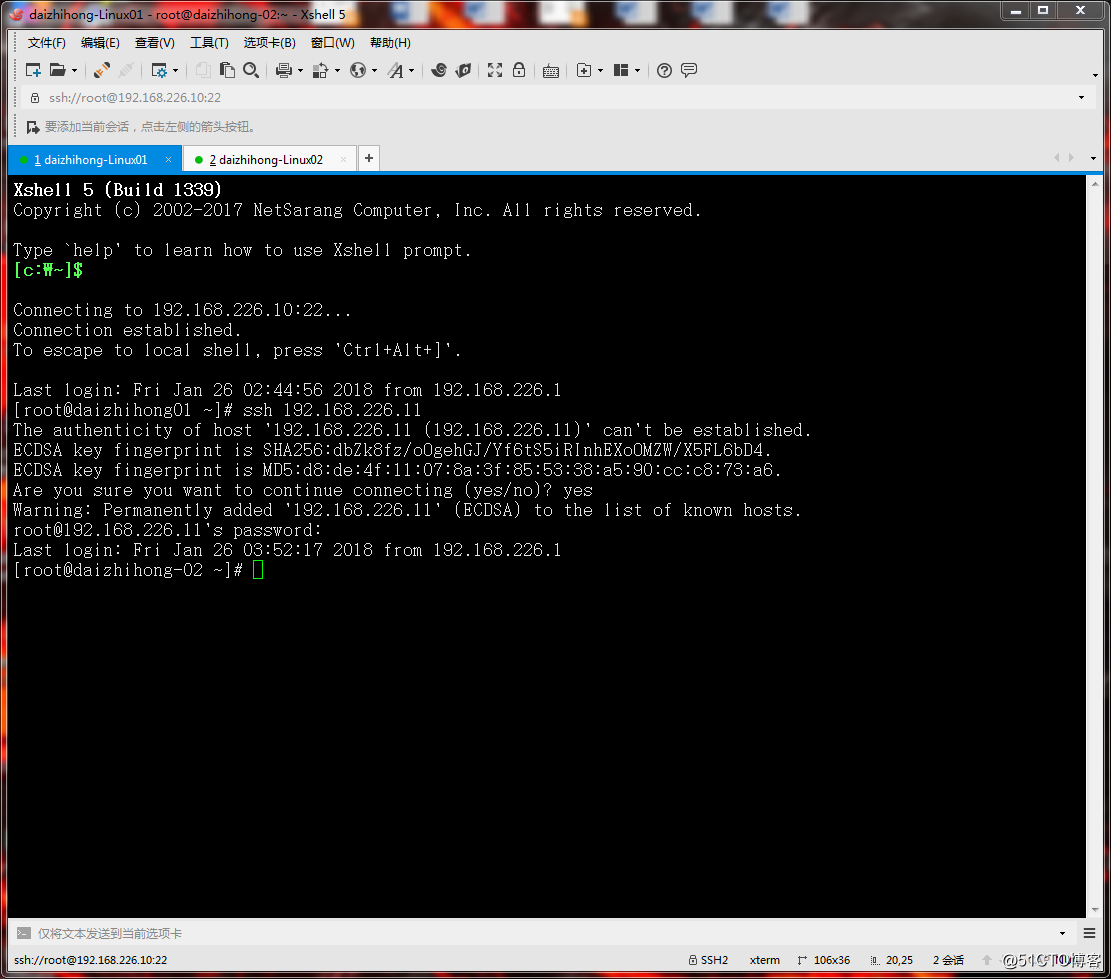
Task: Click the Find magnifier icon
Action: tap(251, 70)
